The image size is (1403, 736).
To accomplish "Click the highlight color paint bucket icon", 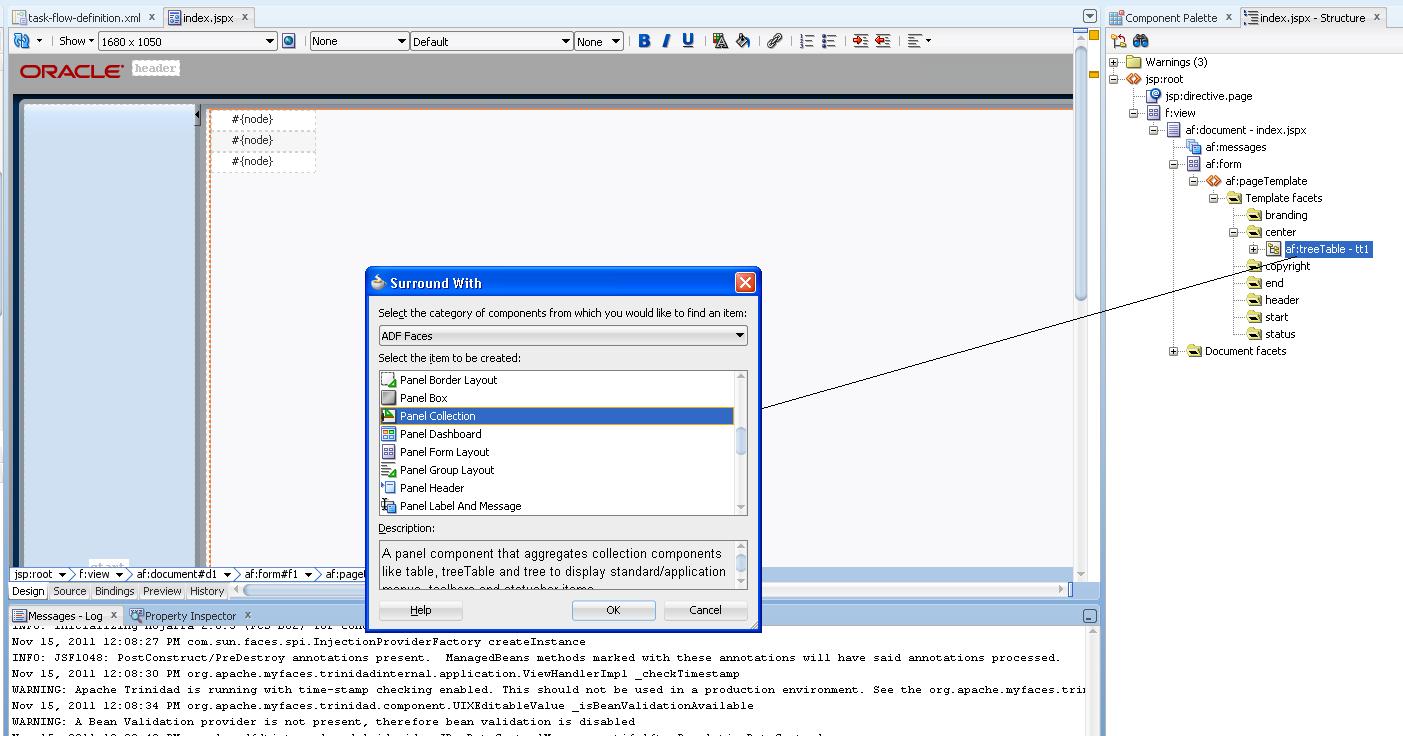I will click(742, 41).
